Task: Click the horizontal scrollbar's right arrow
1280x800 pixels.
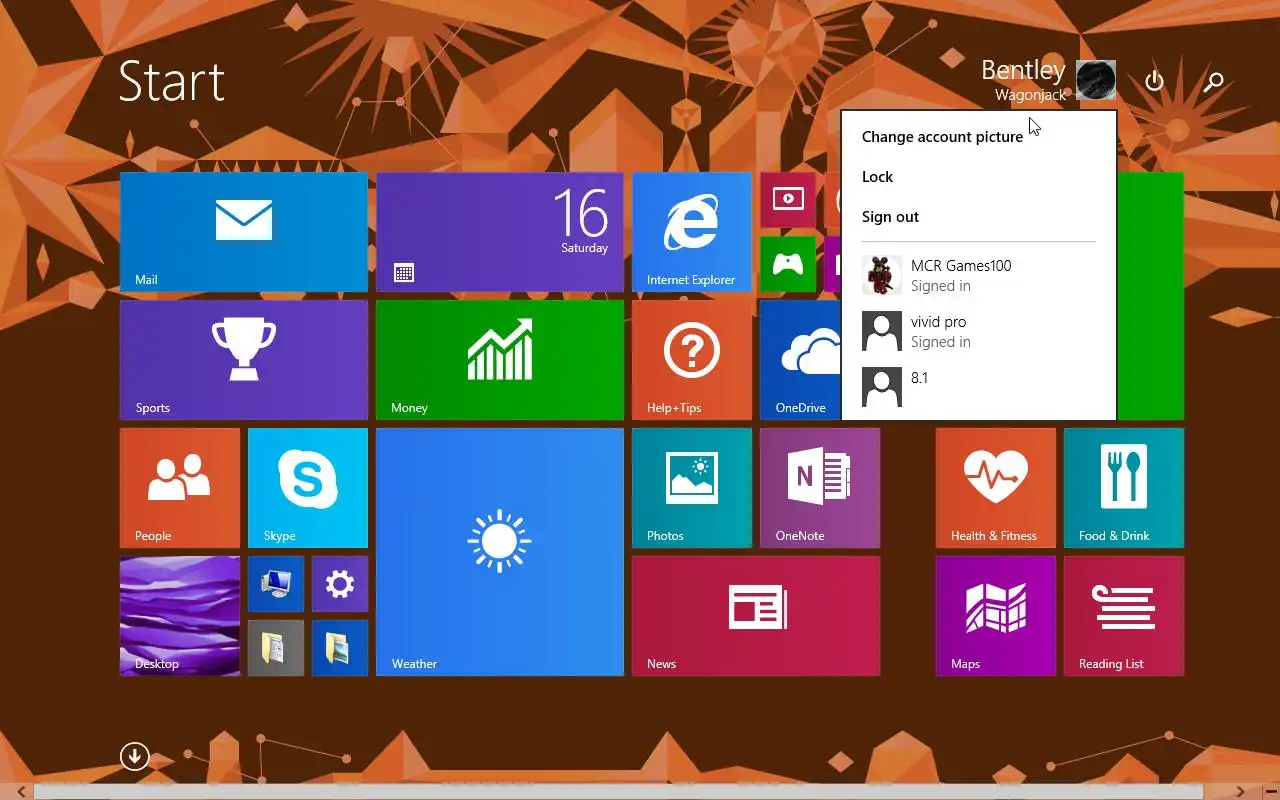Action: pyautogui.click(x=1241, y=792)
